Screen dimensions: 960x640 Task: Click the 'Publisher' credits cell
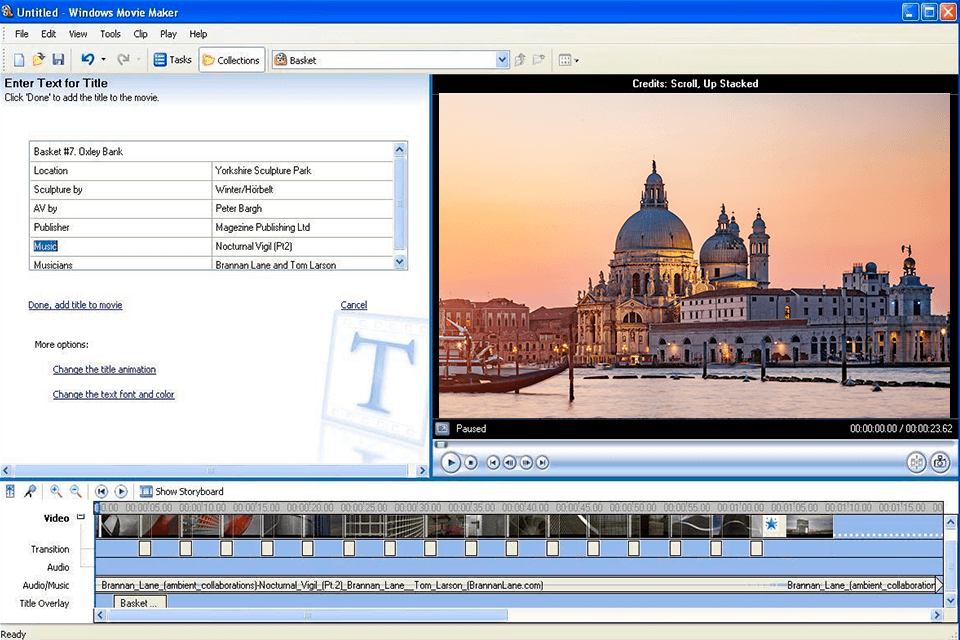(x=121, y=227)
